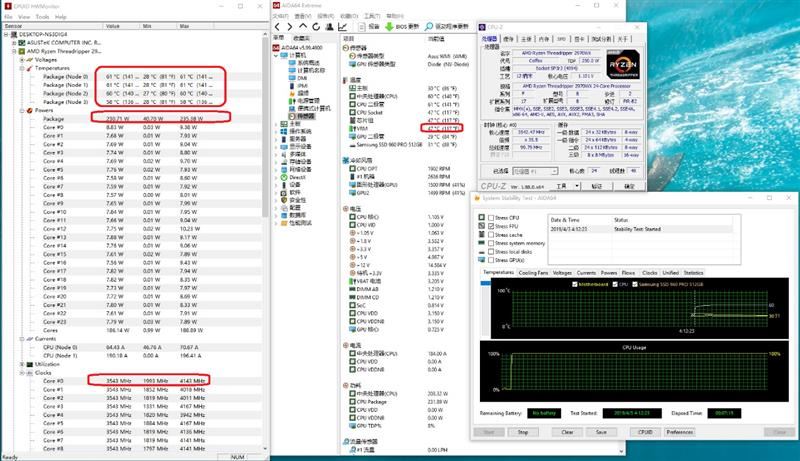Click the Ryzen Threadripper logo in CPU-Z

tap(623, 66)
